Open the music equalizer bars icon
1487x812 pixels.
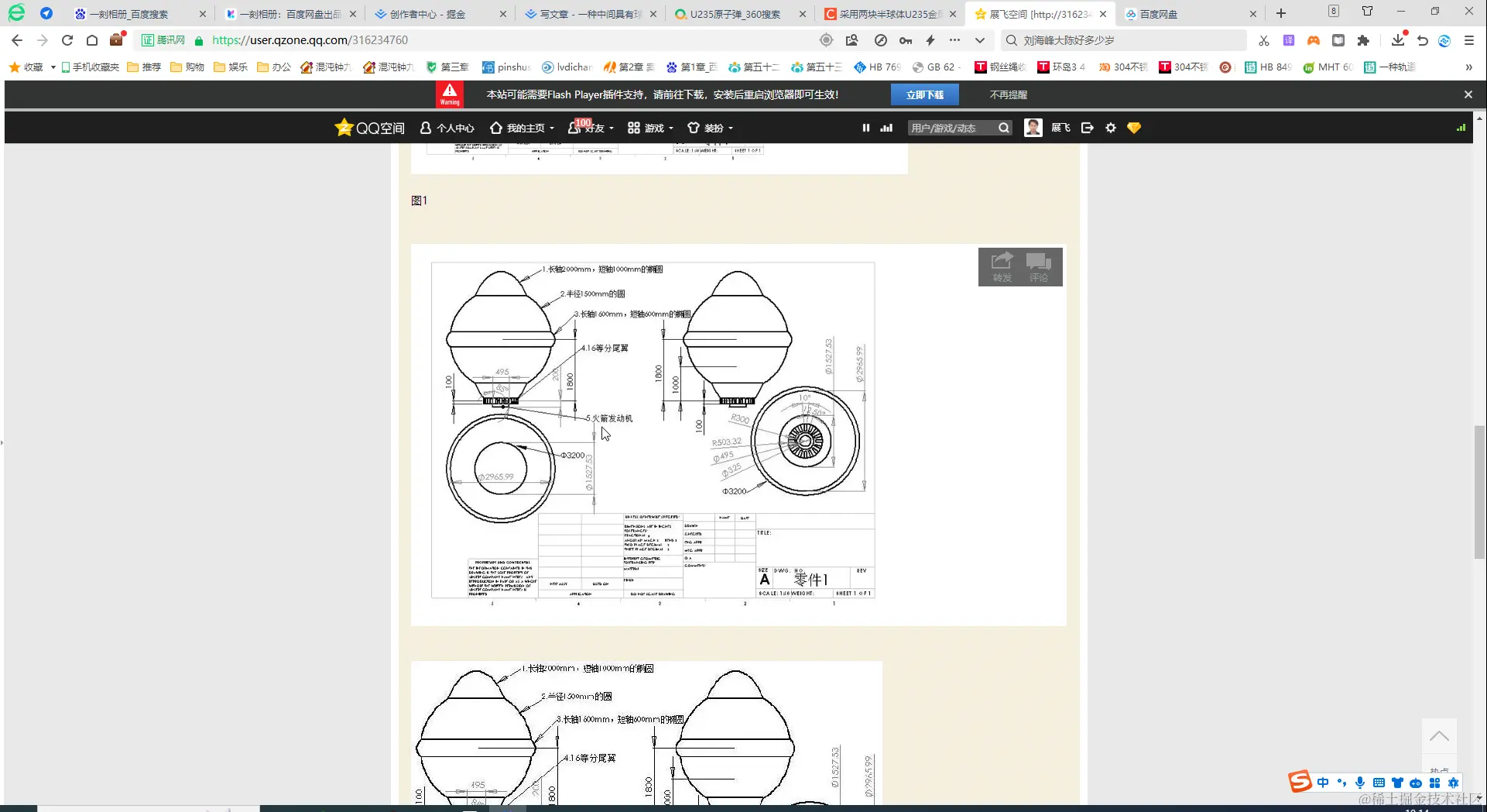coord(886,128)
